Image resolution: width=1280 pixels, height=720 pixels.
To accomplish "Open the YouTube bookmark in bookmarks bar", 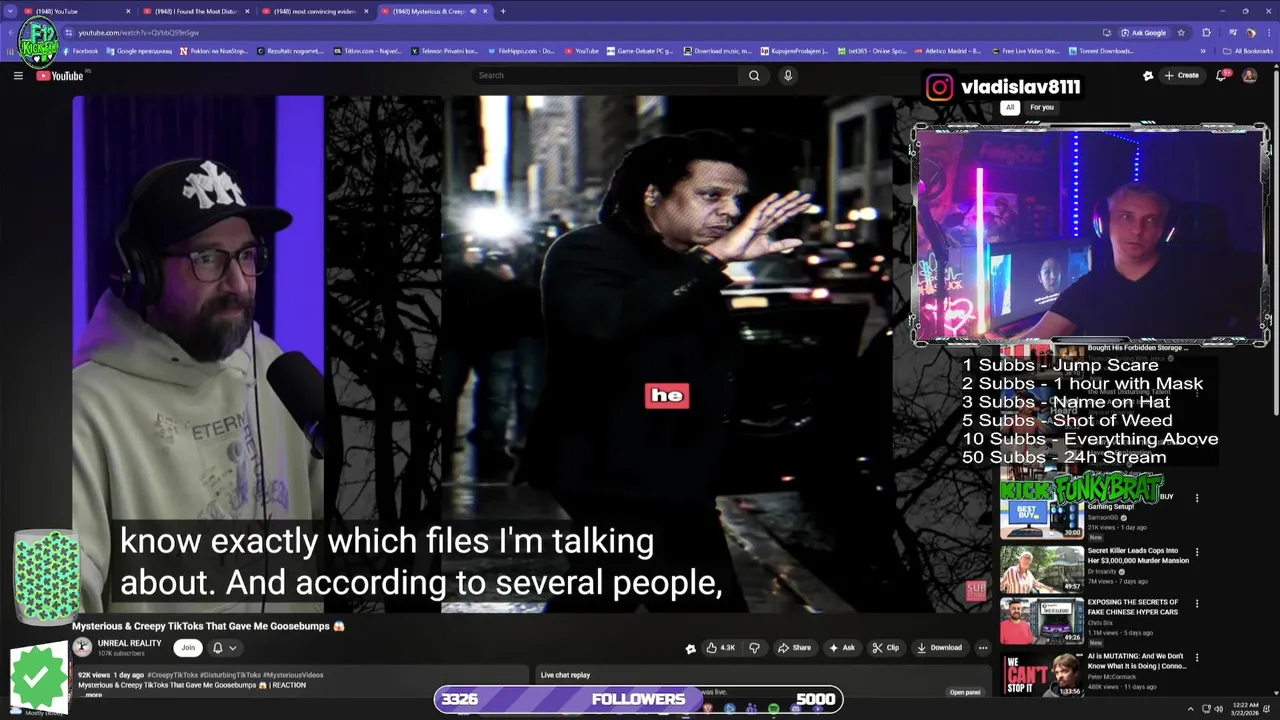I will pyautogui.click(x=581, y=51).
